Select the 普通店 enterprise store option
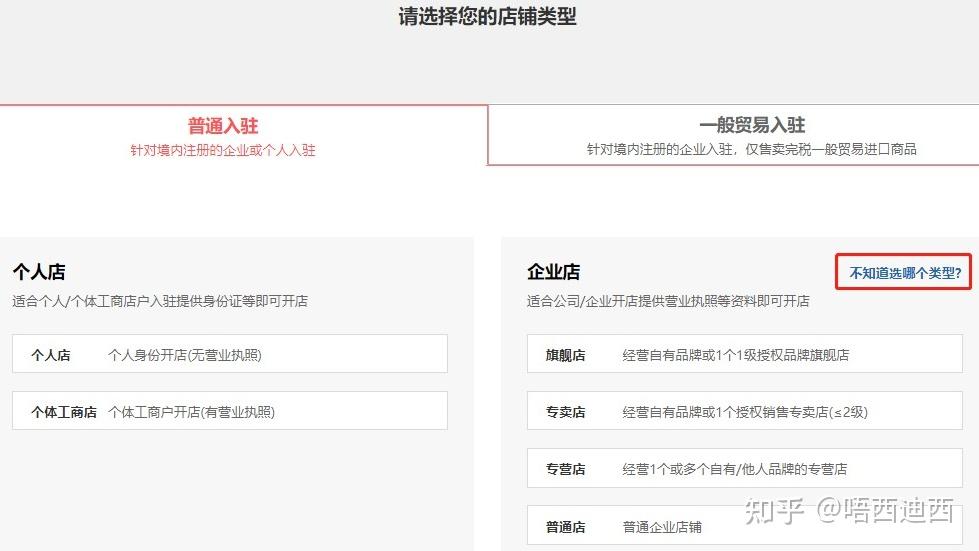 (744, 525)
